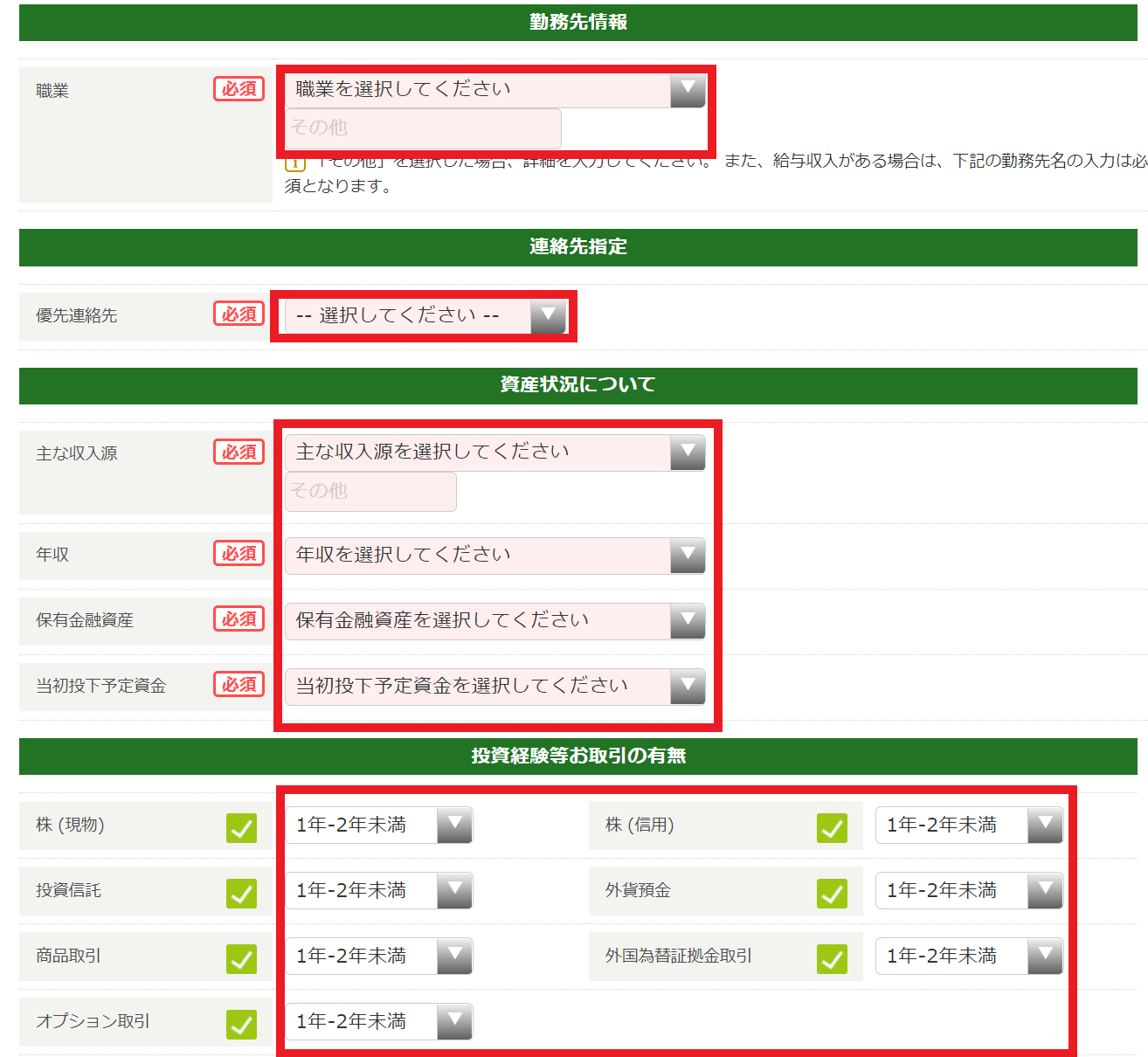This screenshot has height=1057, width=1148.
Task: Open the 当初投下予定資金 dropdown
Action: (x=494, y=687)
